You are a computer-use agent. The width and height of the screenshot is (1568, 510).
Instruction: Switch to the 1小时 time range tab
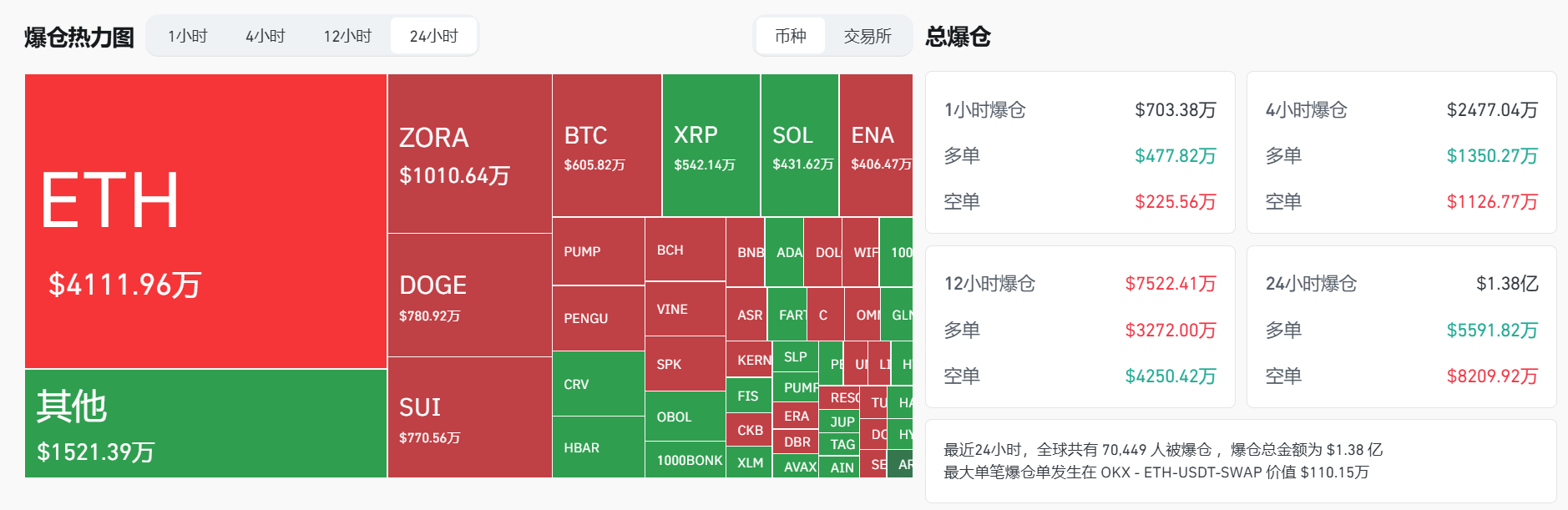click(x=187, y=36)
